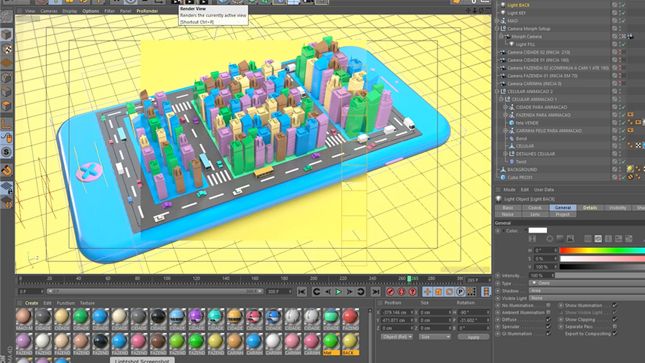This screenshot has width=645, height=363.
Task: Expand the CIDADE PARA ANIMACAO tree node
Action: point(506,107)
